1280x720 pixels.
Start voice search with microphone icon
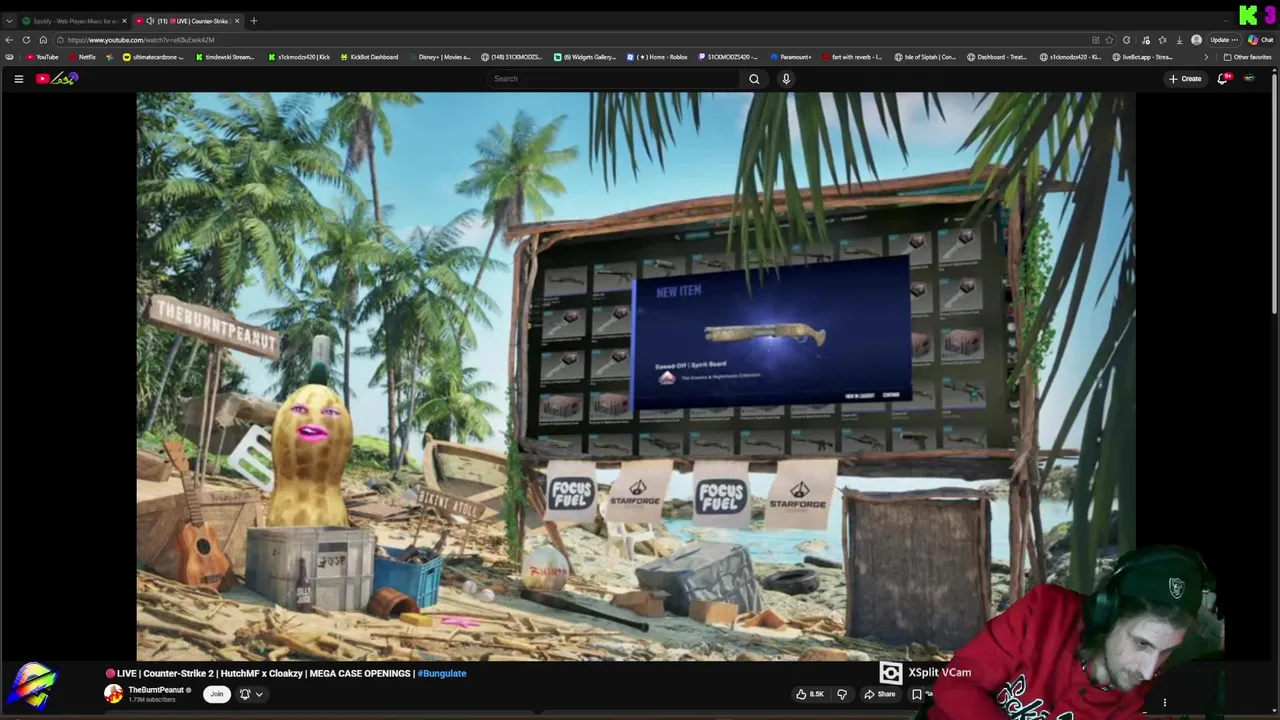(x=786, y=79)
